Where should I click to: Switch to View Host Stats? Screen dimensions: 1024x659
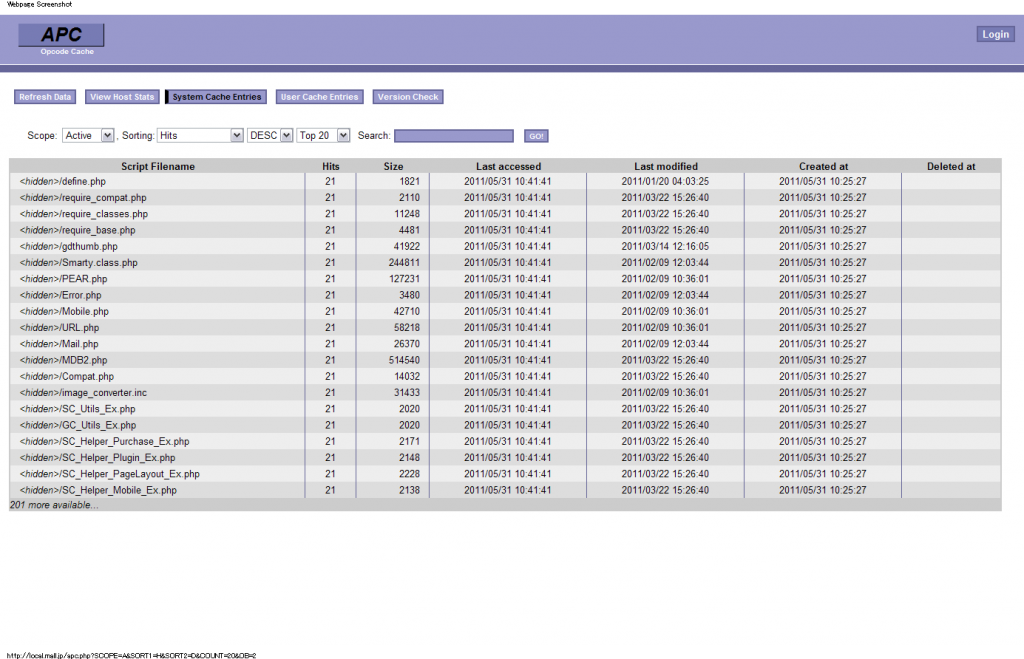coord(122,97)
